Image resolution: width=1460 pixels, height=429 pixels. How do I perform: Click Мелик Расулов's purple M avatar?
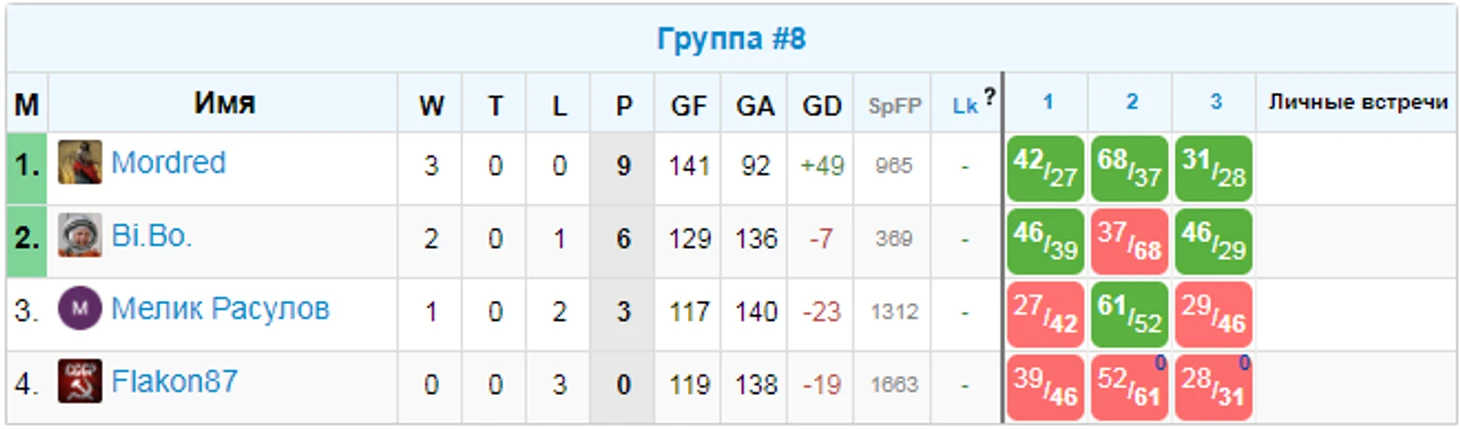[80, 309]
